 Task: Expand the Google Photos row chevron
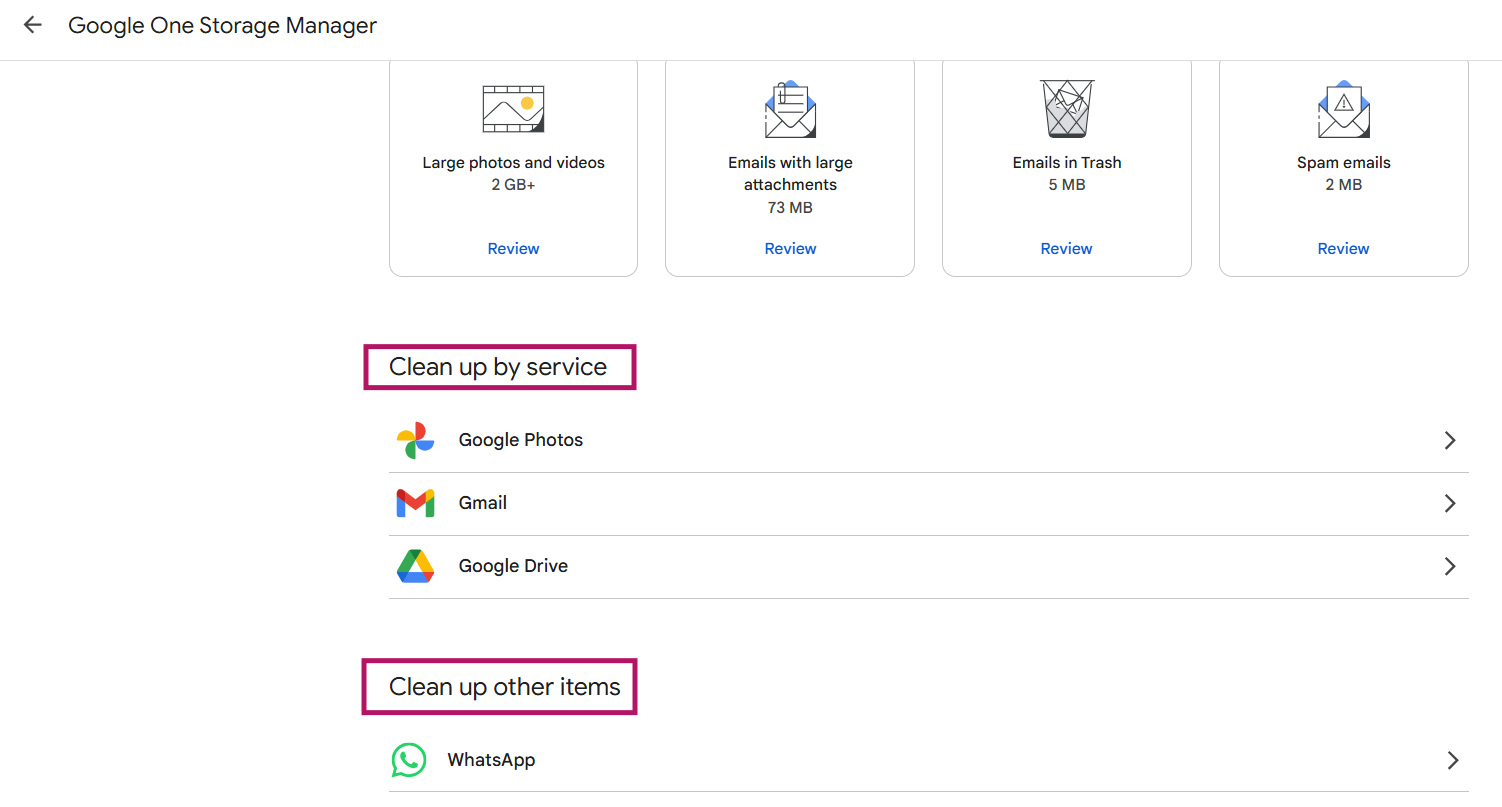pos(1450,440)
